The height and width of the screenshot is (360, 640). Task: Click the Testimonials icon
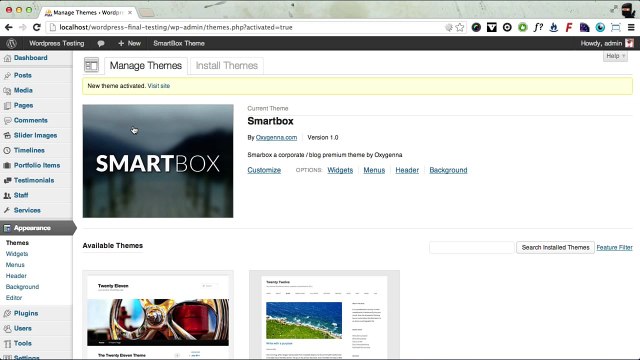tap(7, 180)
